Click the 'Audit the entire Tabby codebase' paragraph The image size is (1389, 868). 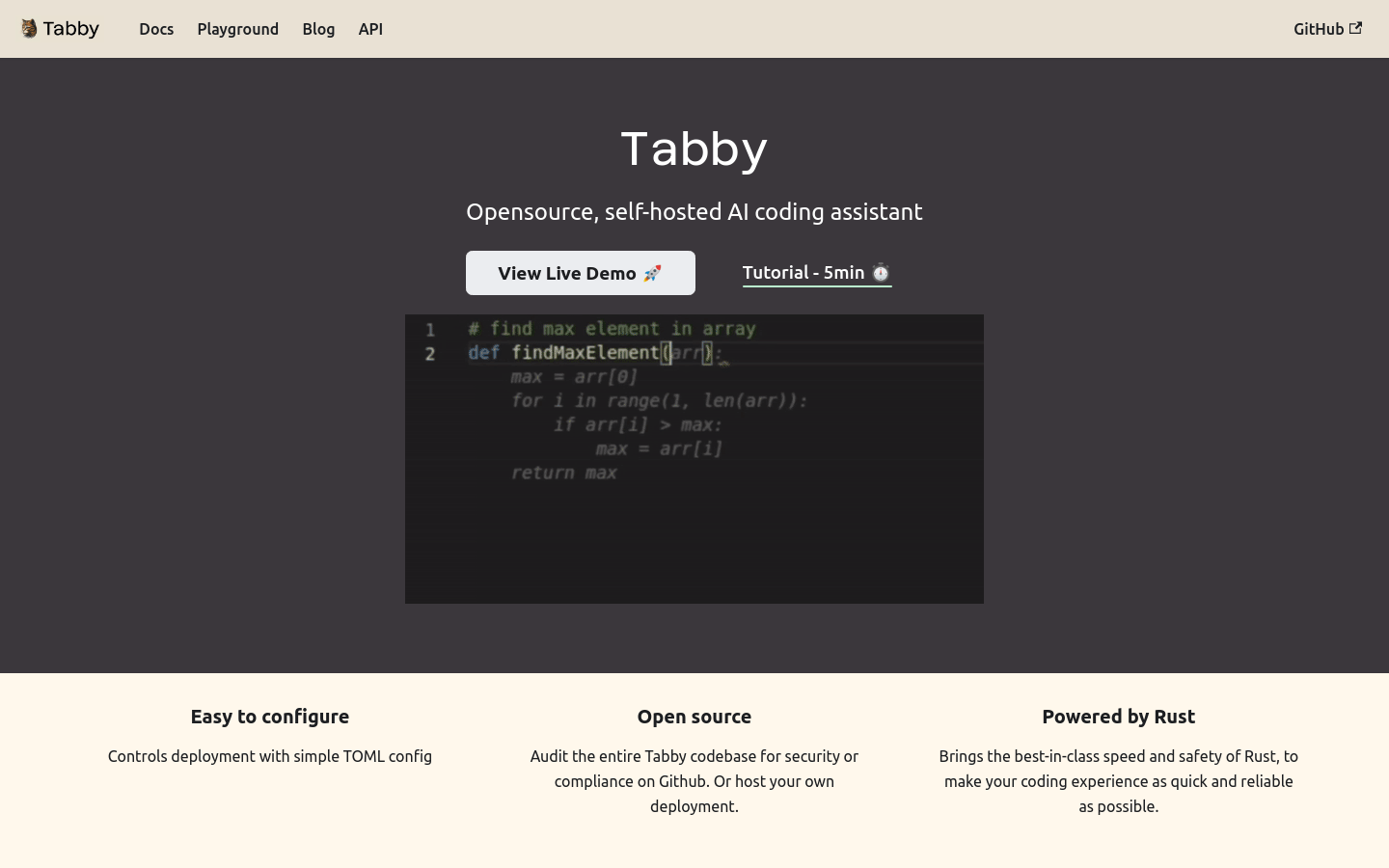point(694,781)
